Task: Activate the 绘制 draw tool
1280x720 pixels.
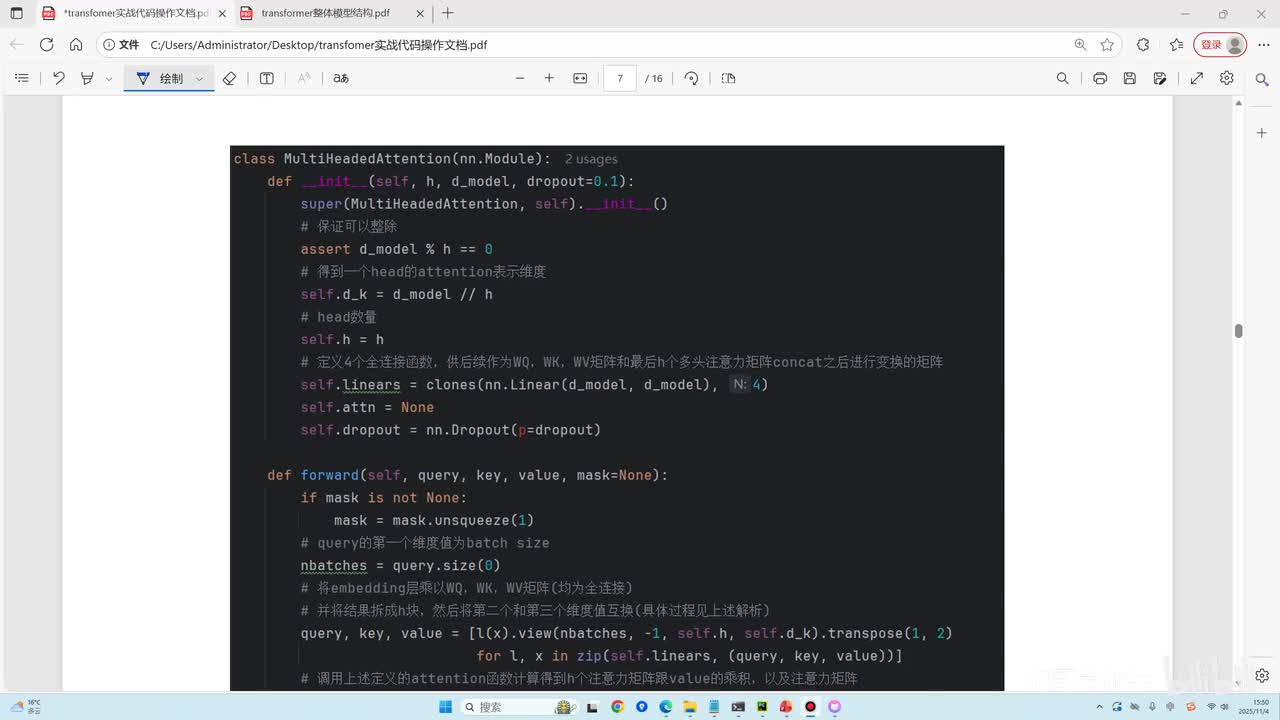Action: [x=160, y=78]
